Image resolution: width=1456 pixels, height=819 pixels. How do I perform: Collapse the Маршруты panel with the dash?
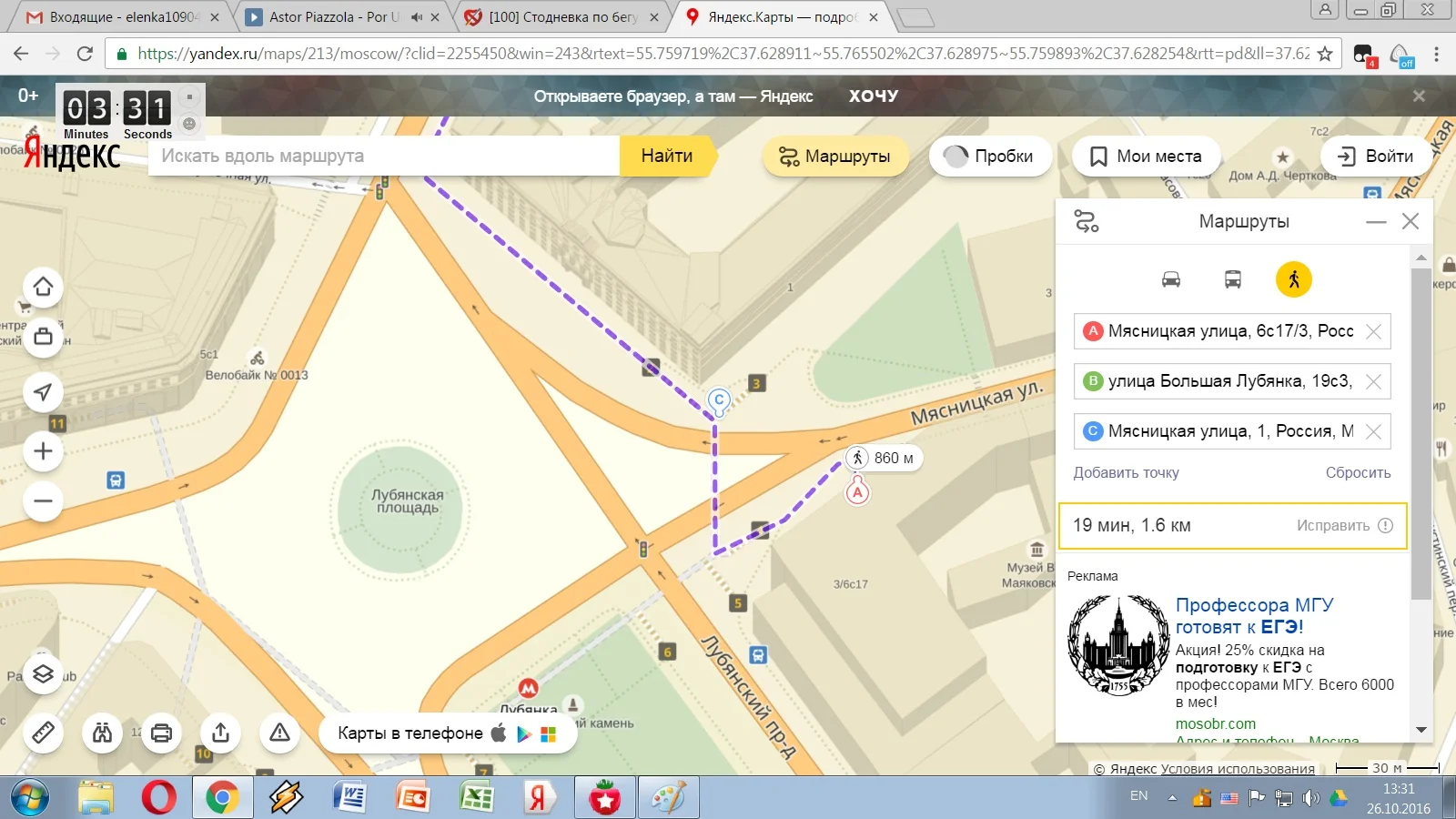click(x=1376, y=221)
